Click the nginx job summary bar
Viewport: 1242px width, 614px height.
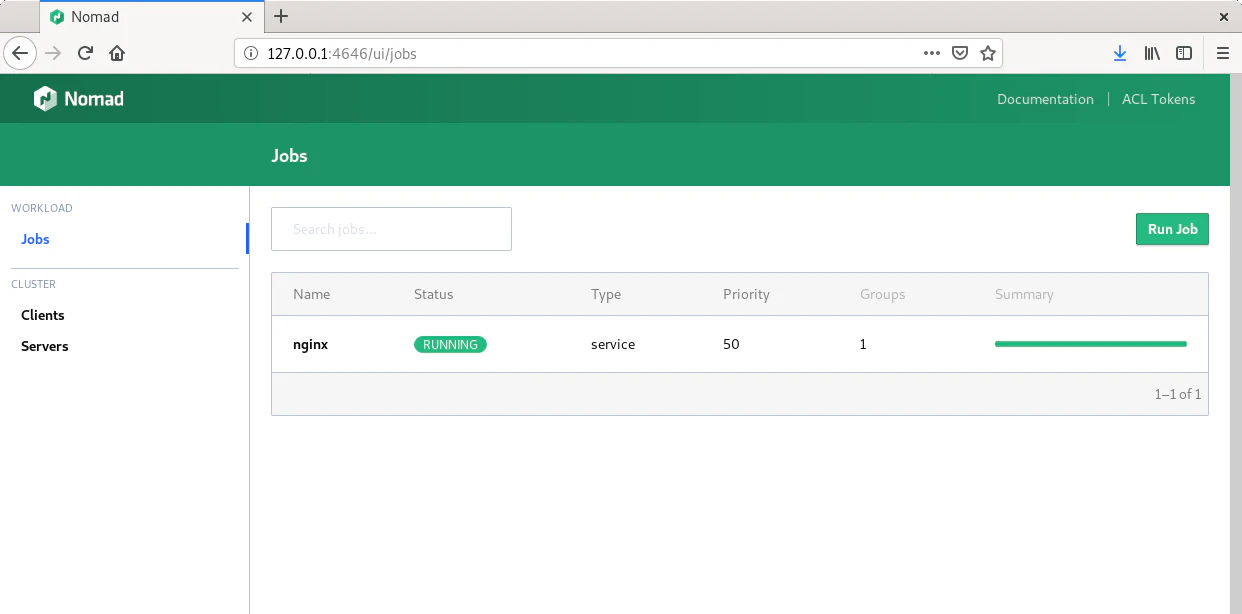coord(1090,344)
